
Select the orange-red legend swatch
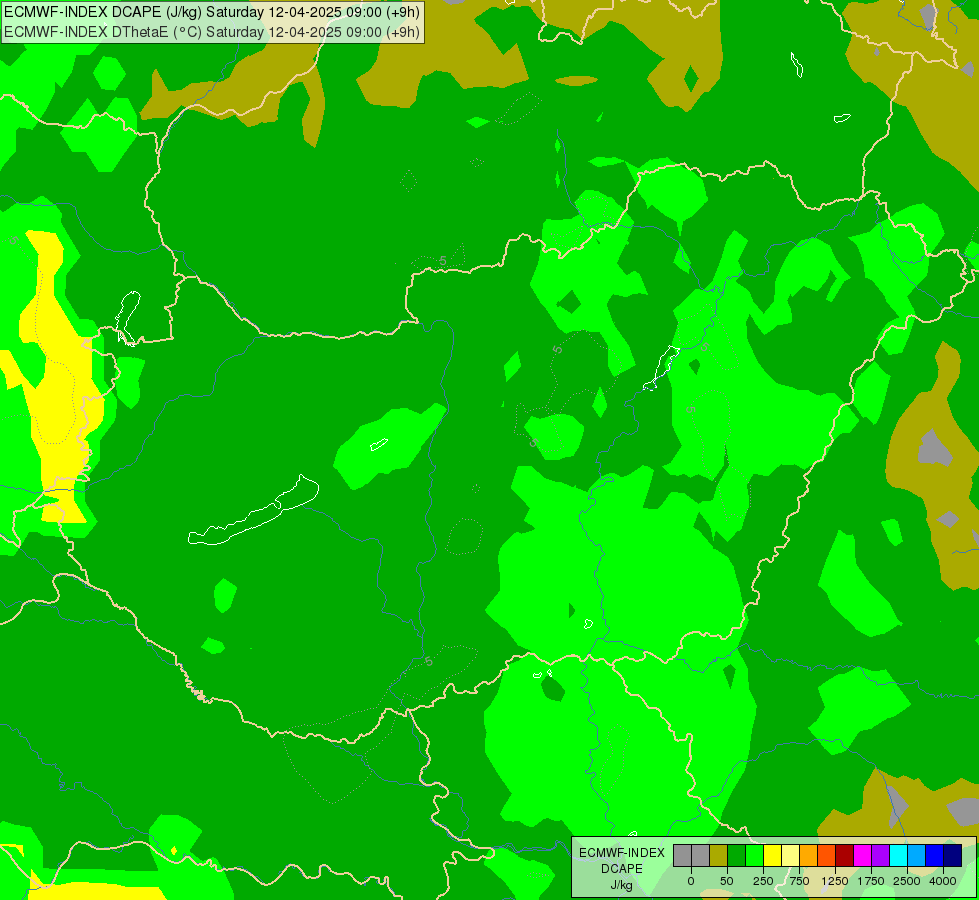[827, 855]
